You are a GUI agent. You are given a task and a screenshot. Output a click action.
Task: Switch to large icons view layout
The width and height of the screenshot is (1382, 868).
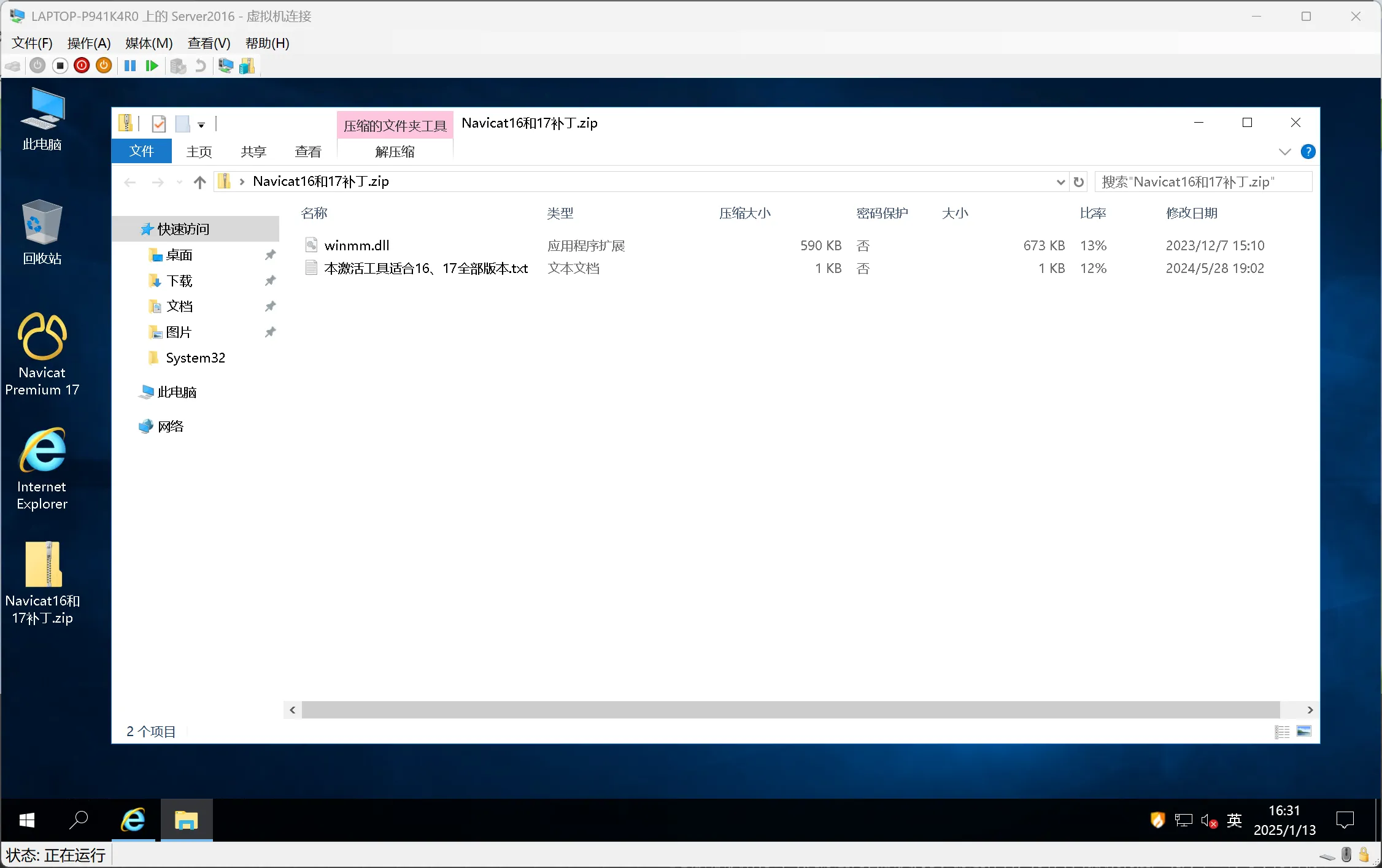(x=1304, y=731)
